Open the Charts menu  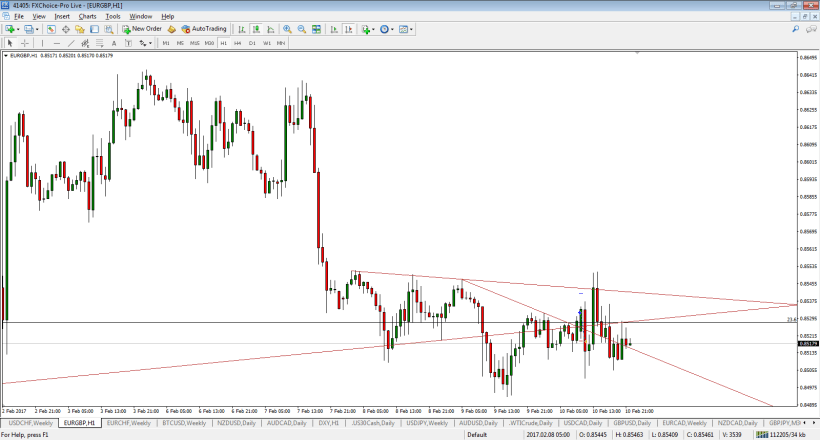coord(87,17)
